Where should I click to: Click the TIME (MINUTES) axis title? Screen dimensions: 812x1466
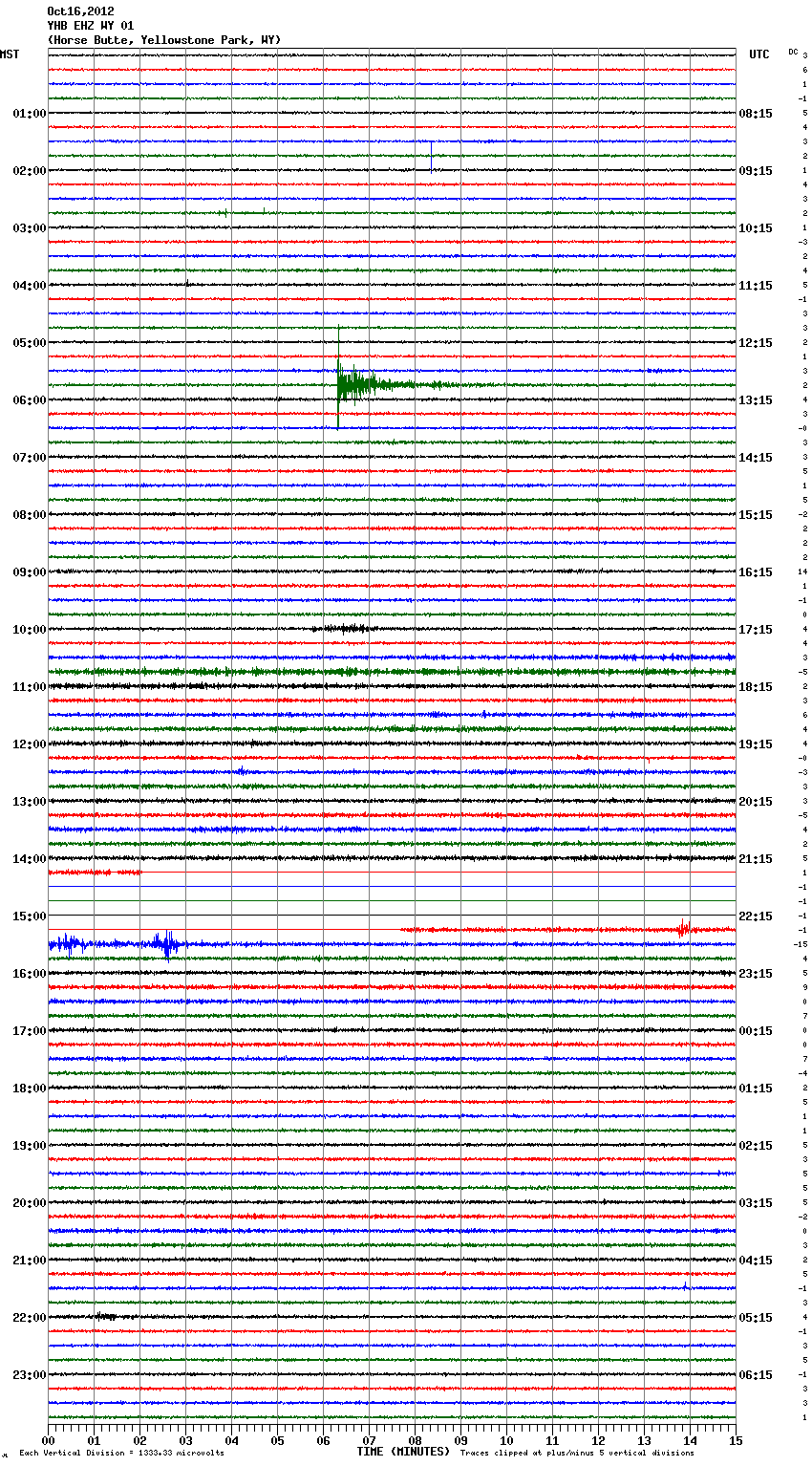403,1452
